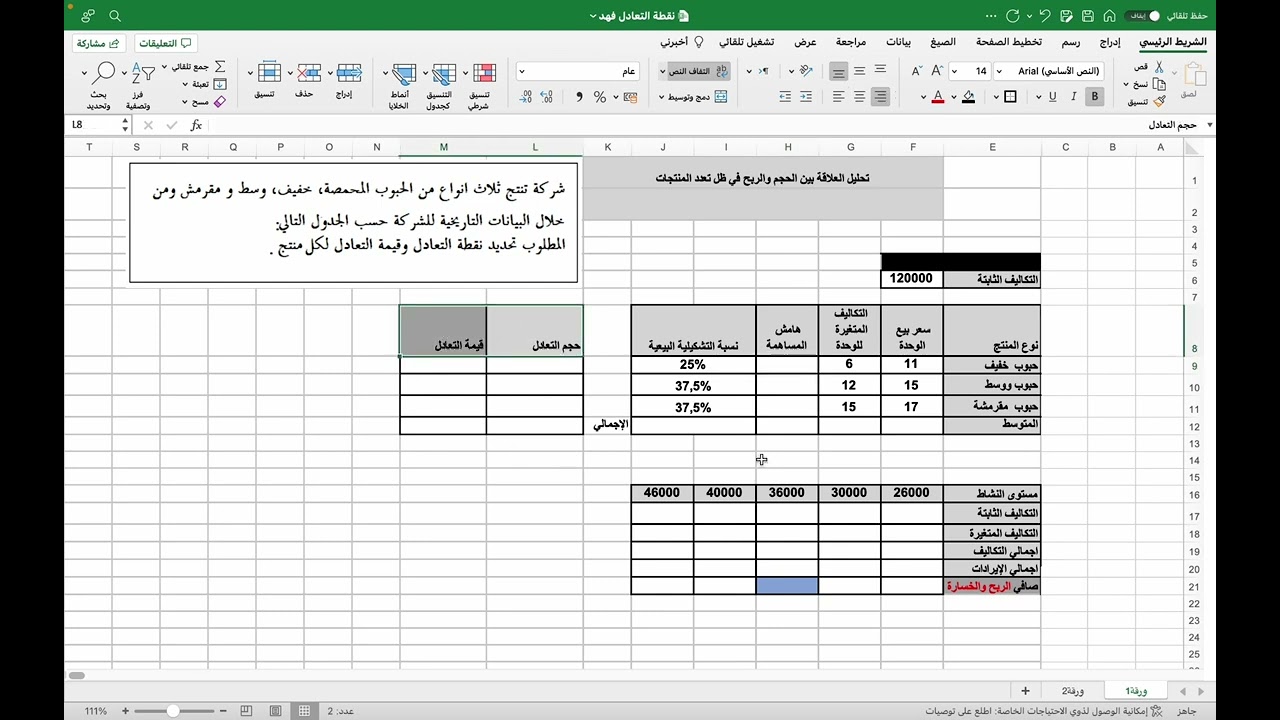Click the Undo arrow icon
Image resolution: width=1280 pixels, height=720 pixels.
1045,16
